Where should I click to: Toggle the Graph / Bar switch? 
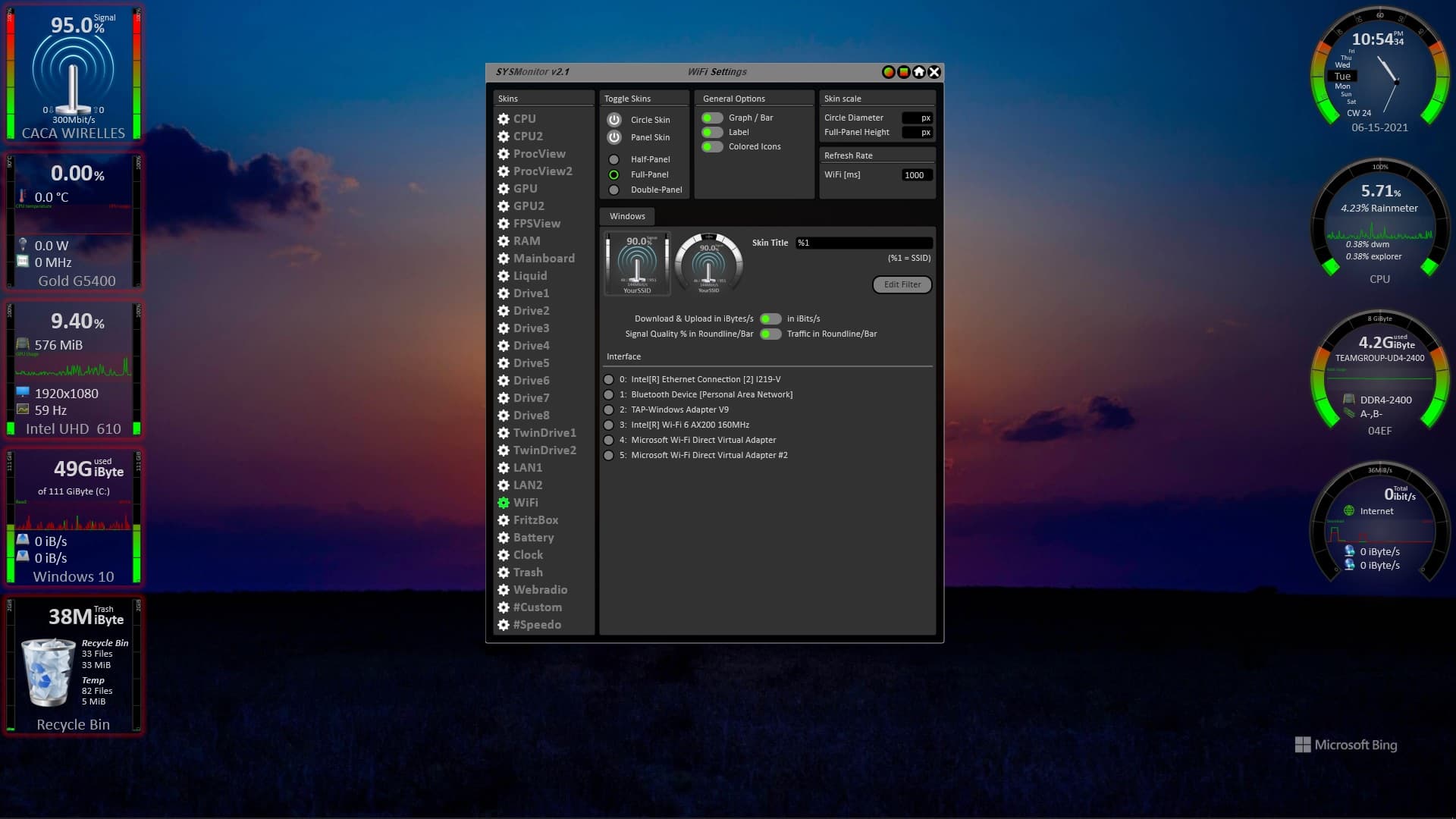coord(712,118)
